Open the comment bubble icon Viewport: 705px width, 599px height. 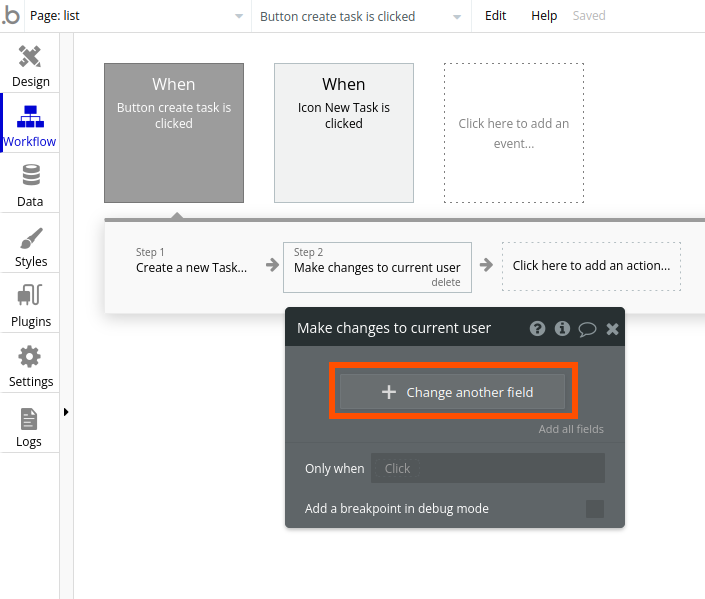[x=587, y=329]
